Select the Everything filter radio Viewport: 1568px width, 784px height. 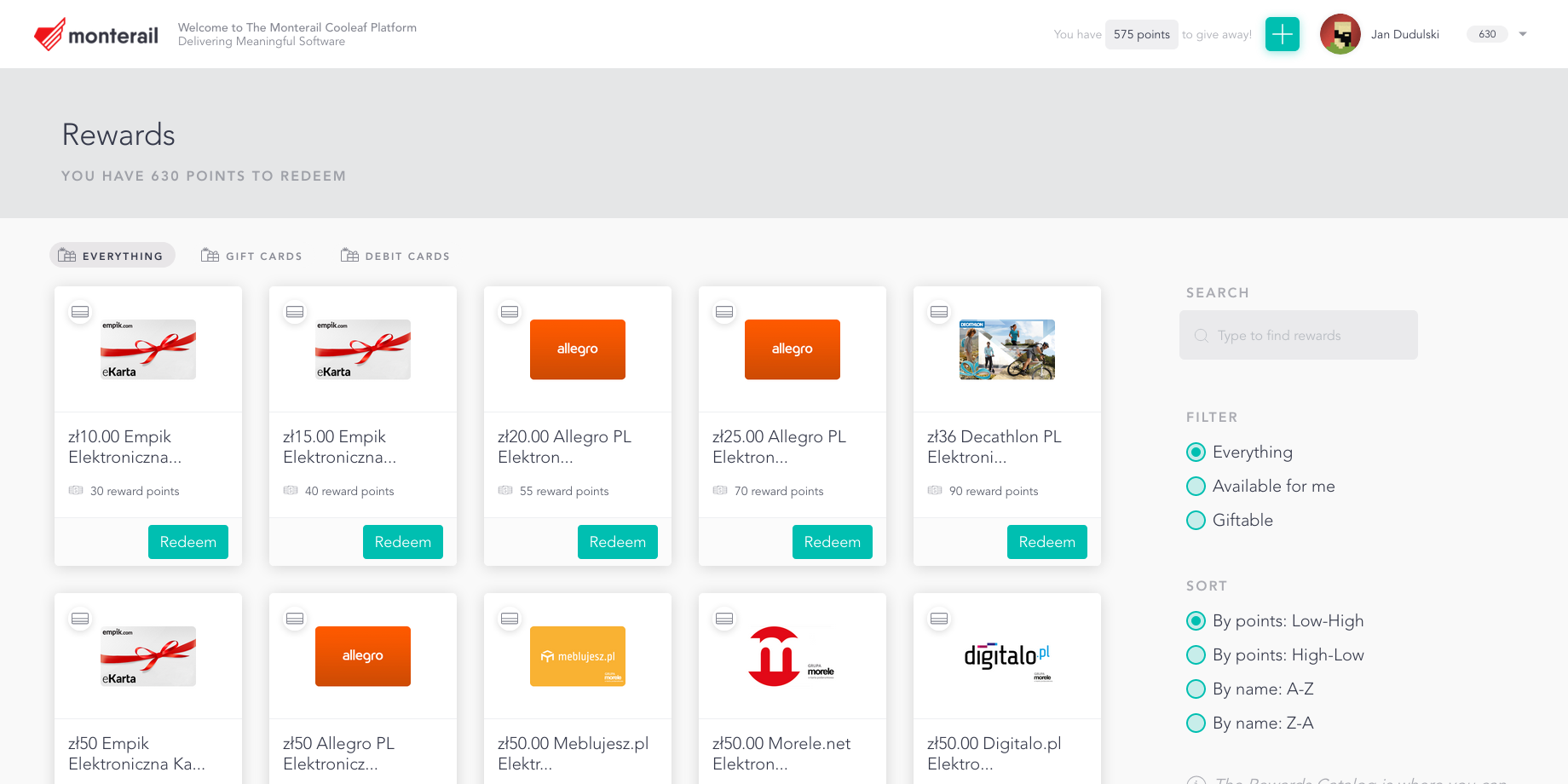coord(1196,452)
